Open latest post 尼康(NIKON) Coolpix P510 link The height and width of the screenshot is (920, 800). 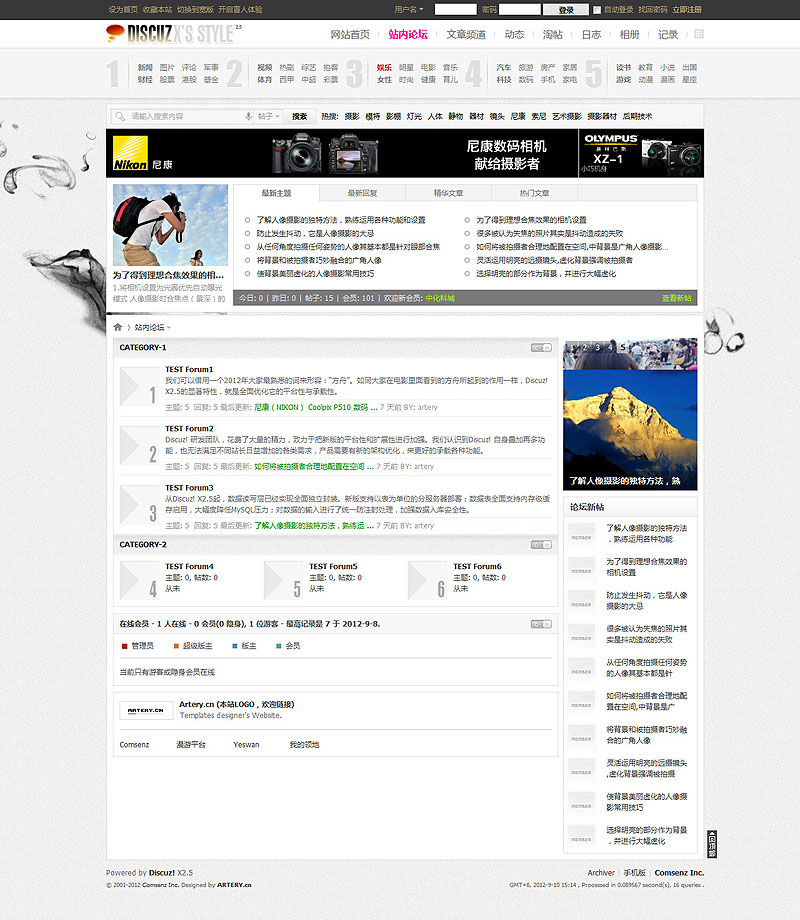point(315,407)
